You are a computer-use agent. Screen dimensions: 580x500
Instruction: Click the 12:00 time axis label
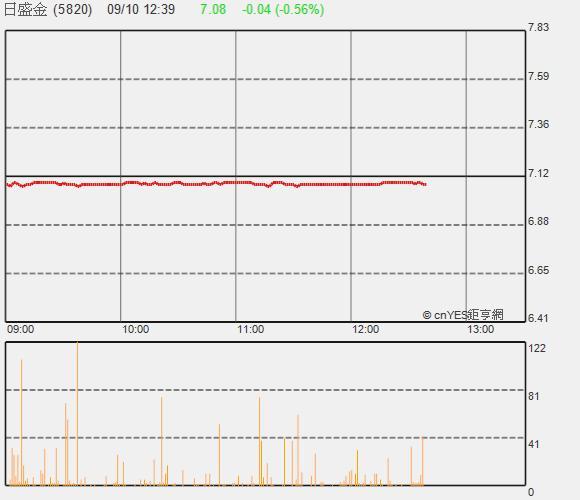pos(366,329)
